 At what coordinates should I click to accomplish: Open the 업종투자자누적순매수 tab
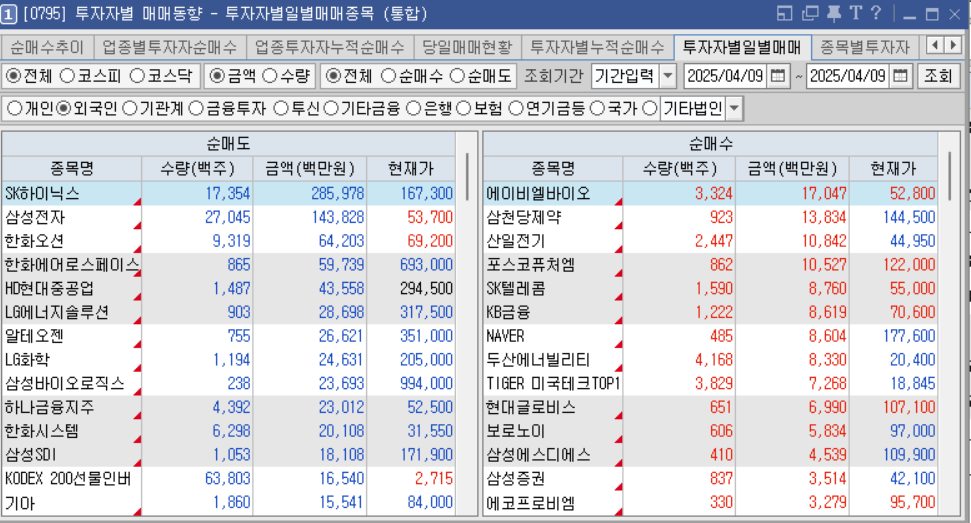click(x=329, y=47)
